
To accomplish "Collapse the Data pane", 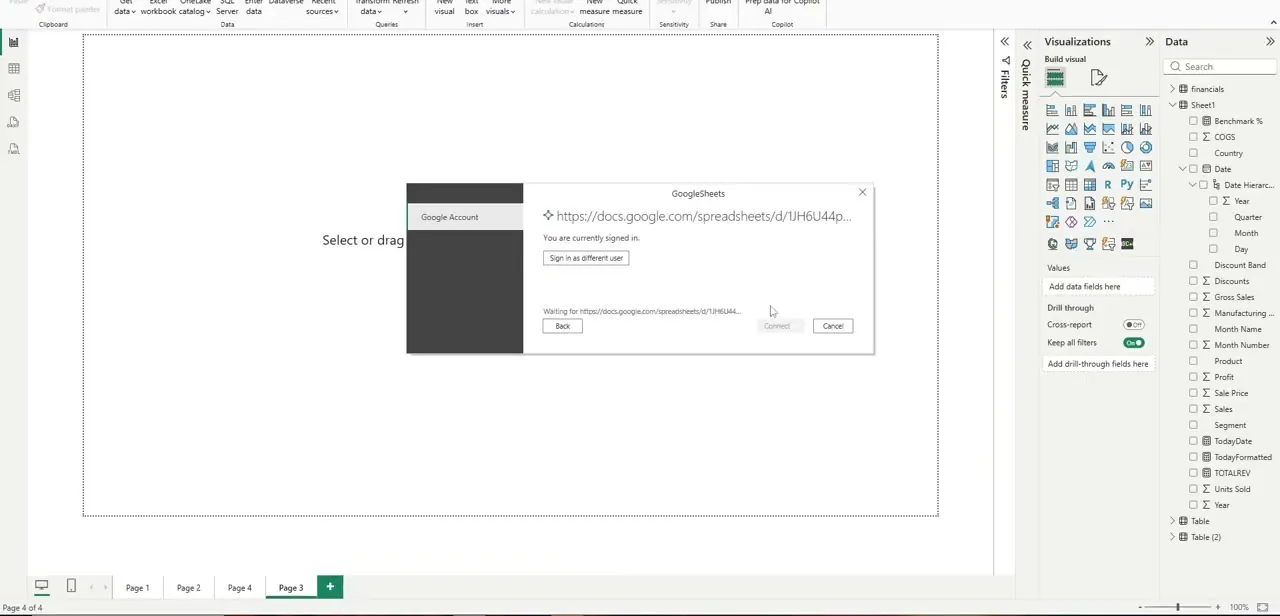I will [1270, 42].
